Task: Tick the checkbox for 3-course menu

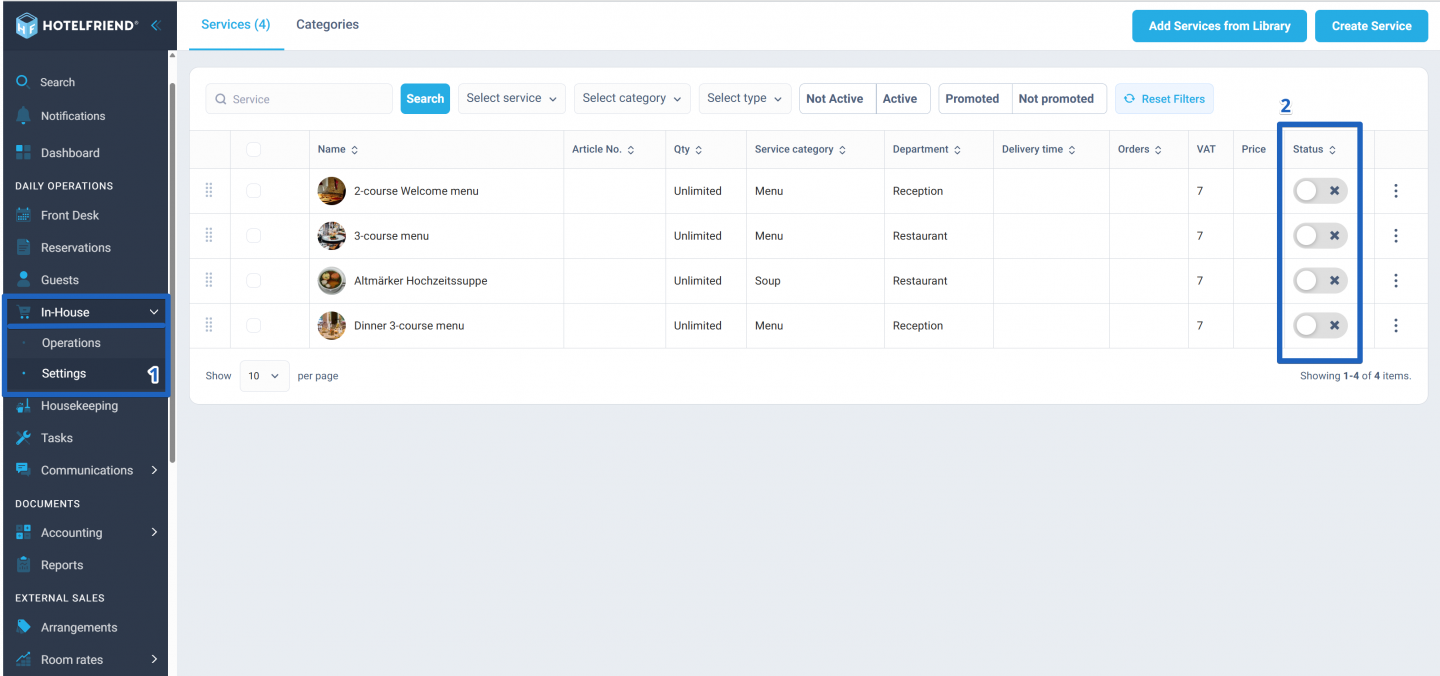Action: click(253, 235)
